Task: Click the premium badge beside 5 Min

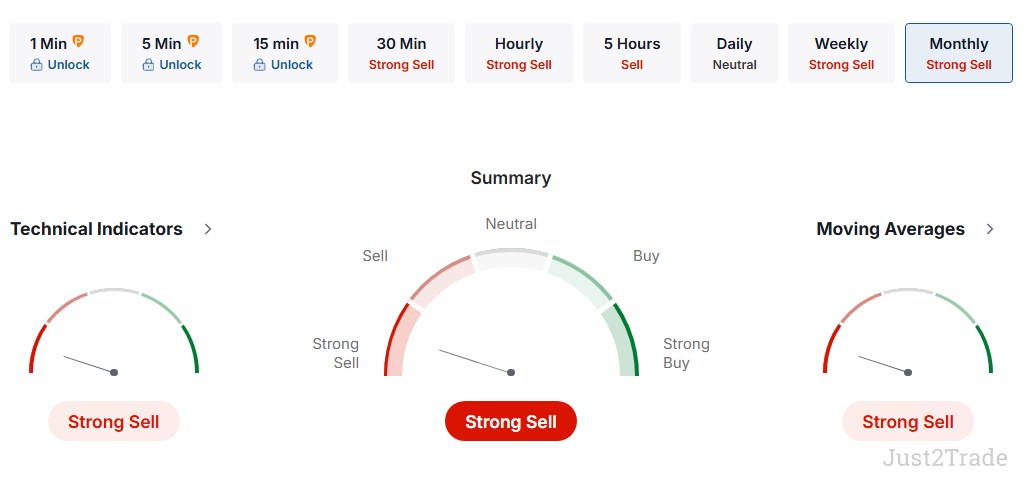Action: pyautogui.click(x=193, y=42)
